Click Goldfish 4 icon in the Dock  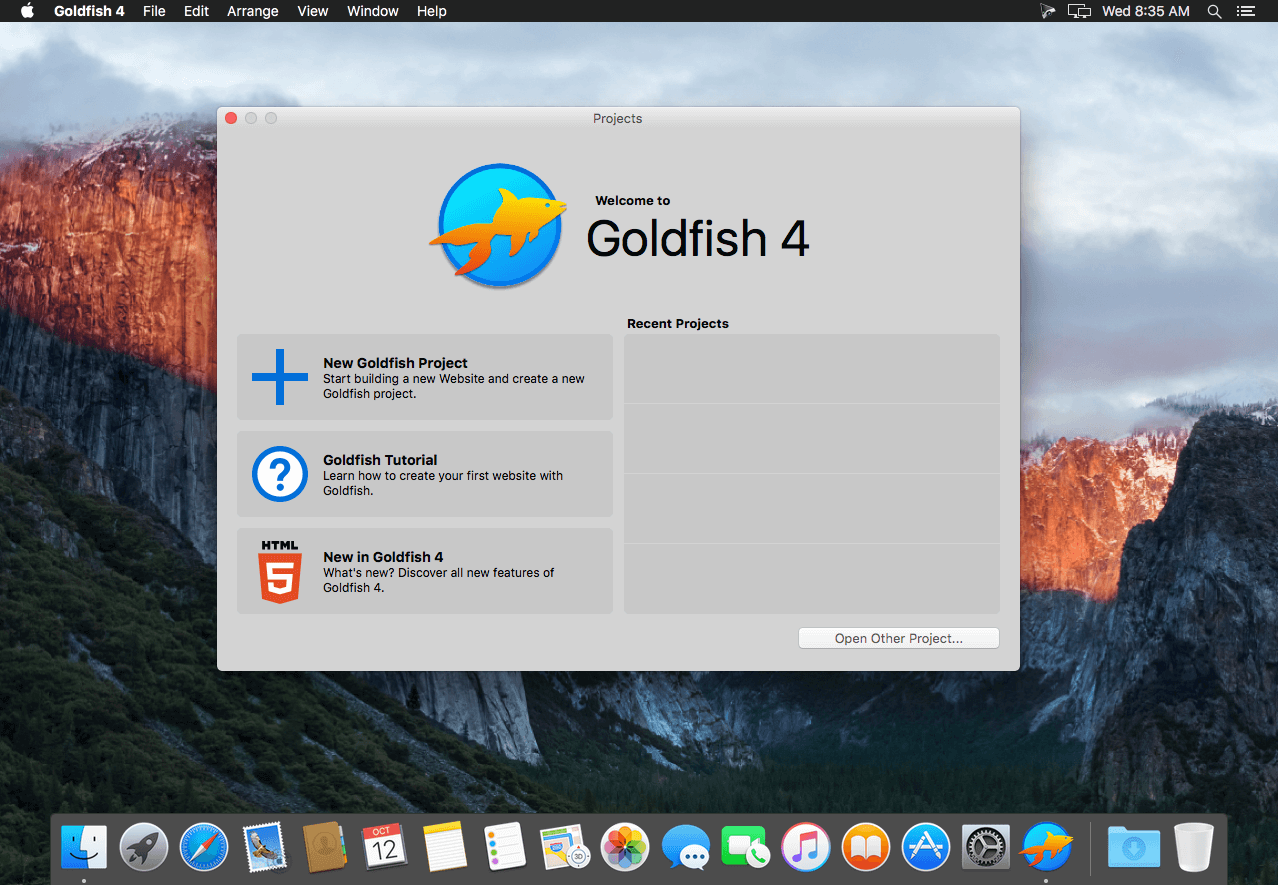click(1046, 848)
